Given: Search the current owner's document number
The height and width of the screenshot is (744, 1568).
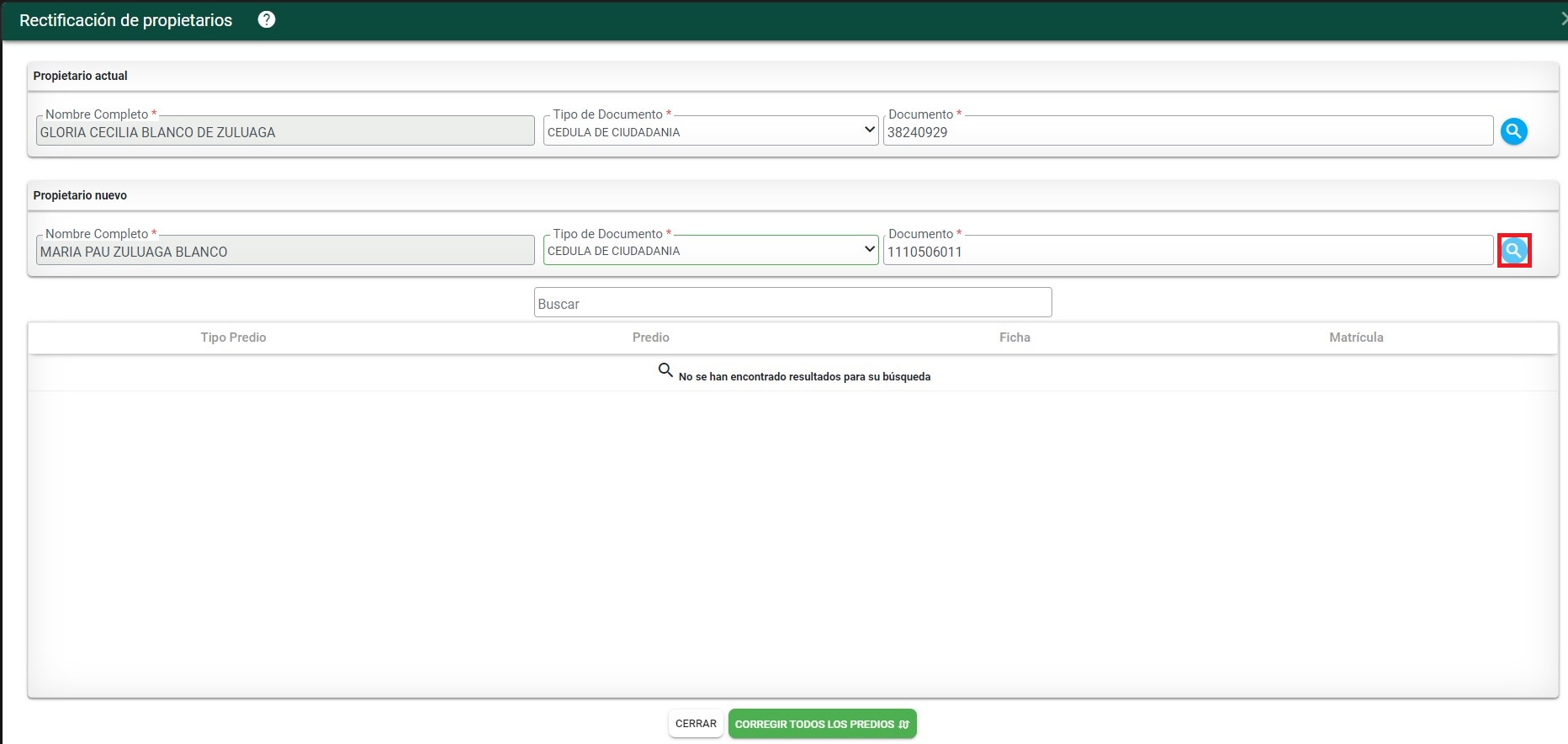Looking at the screenshot, I should (x=1513, y=131).
